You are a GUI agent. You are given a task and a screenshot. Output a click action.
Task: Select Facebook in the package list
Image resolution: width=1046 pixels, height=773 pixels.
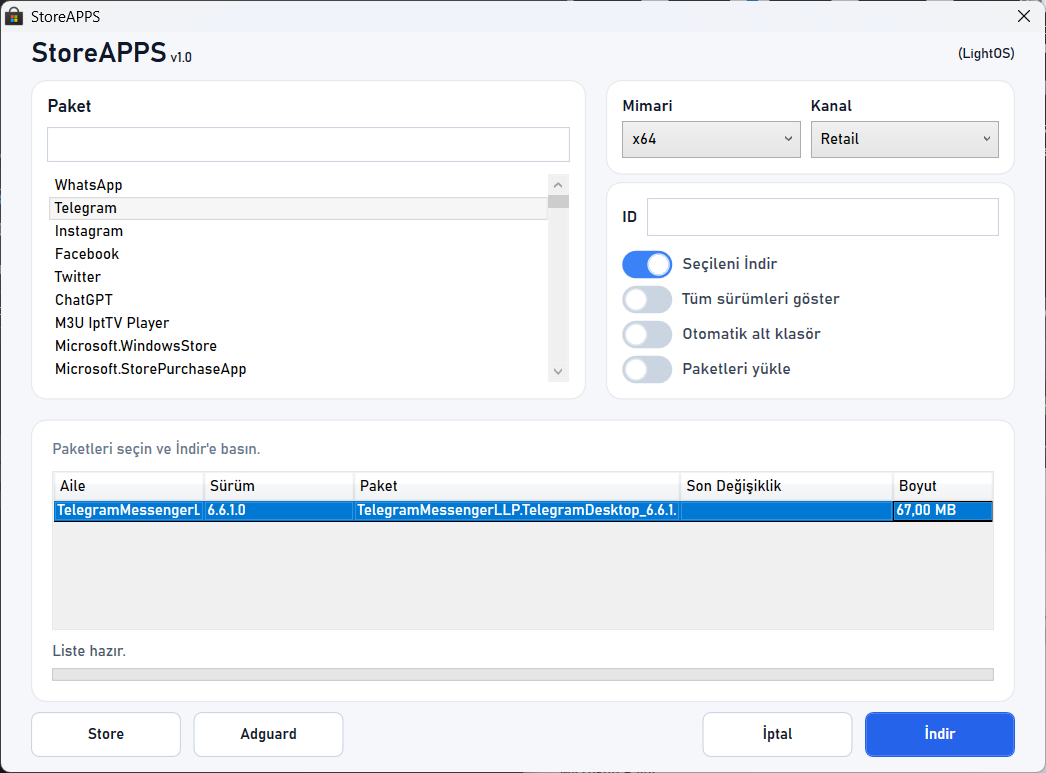(x=299, y=254)
